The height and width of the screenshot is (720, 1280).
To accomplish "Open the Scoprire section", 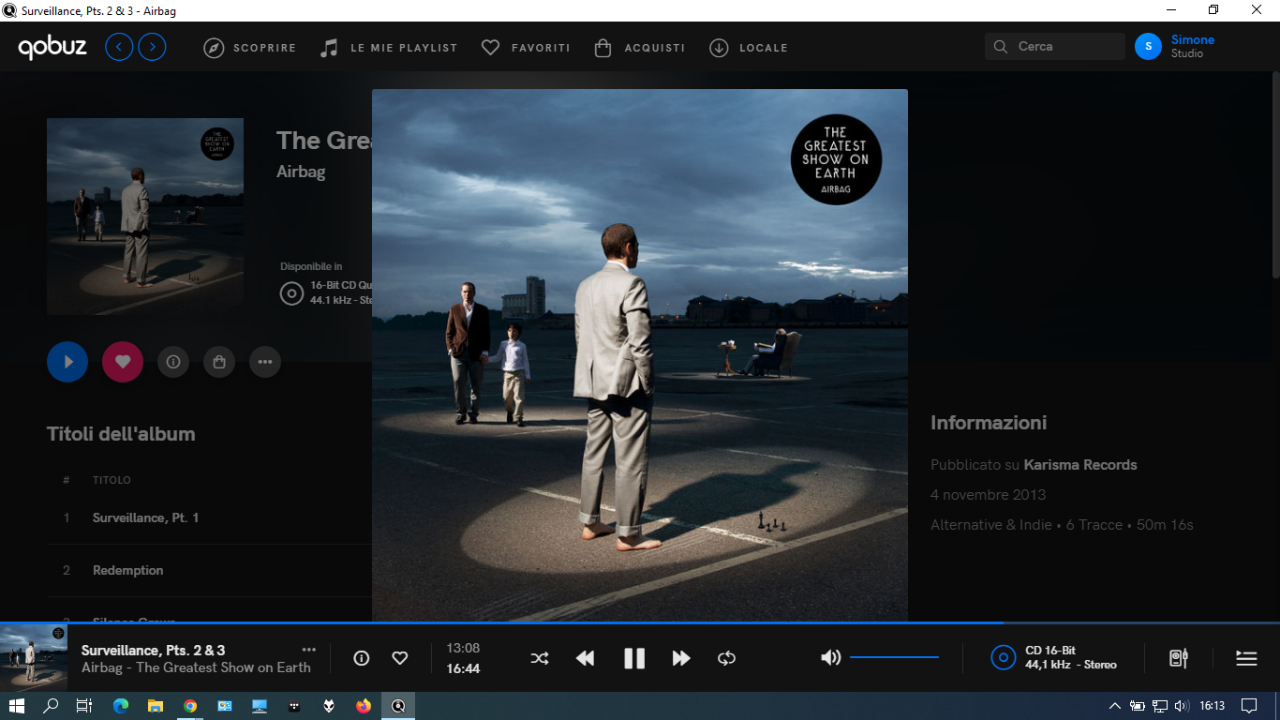I will [x=250, y=47].
